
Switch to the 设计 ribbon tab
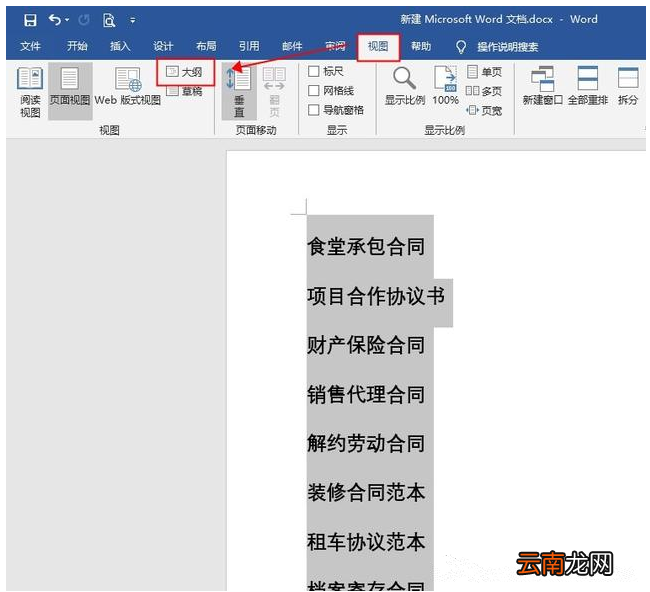point(163,46)
